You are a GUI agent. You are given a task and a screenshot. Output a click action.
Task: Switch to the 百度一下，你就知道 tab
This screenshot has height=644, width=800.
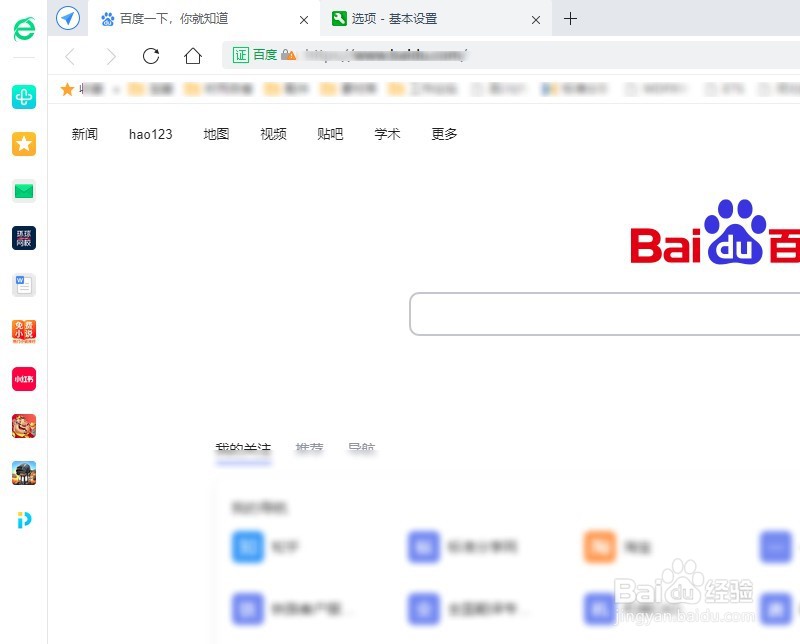tap(204, 19)
